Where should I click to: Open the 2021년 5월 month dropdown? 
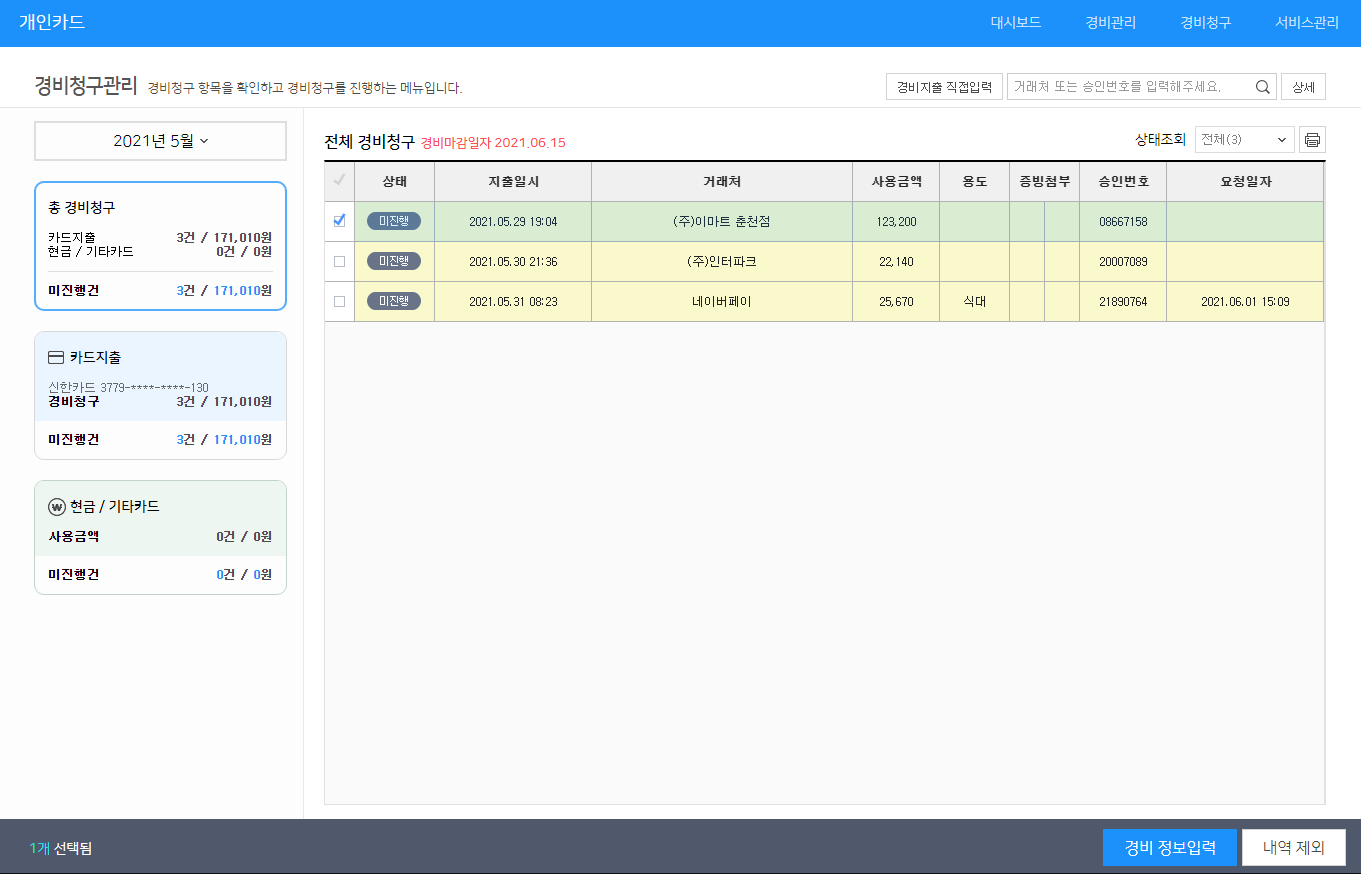pos(160,141)
